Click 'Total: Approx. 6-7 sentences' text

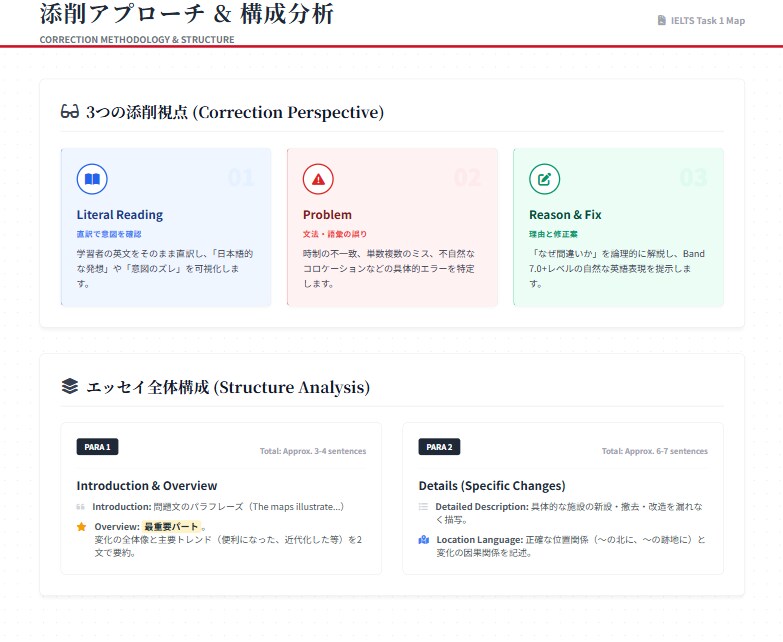tap(655, 451)
